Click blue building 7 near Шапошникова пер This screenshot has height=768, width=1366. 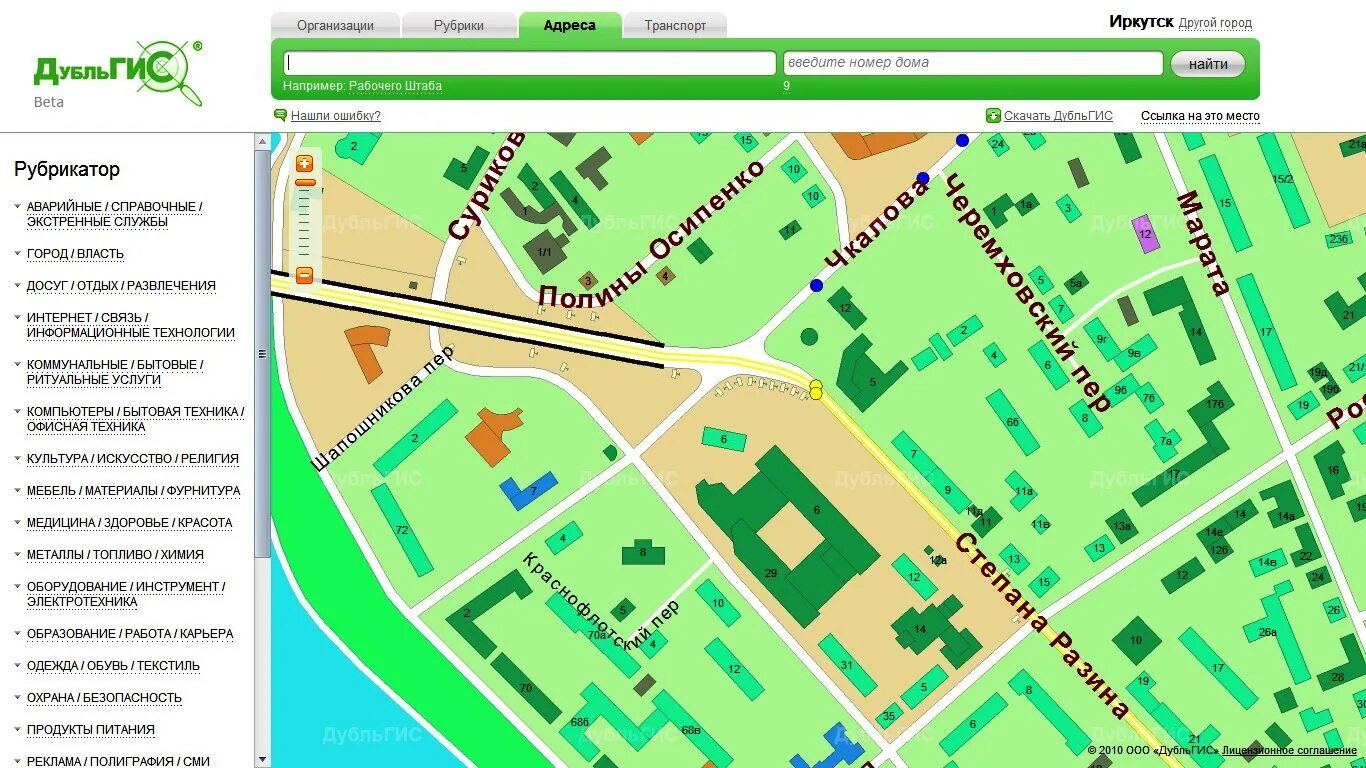tap(527, 490)
